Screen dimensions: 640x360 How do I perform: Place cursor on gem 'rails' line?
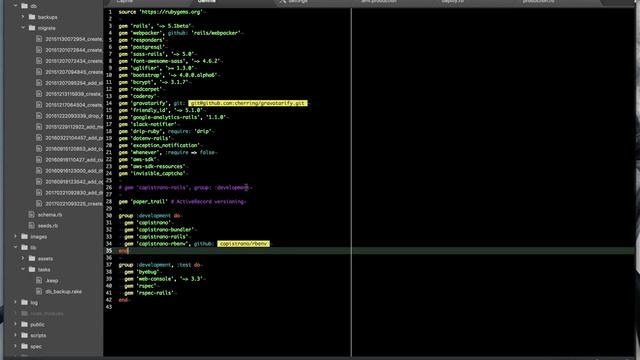click(x=154, y=26)
